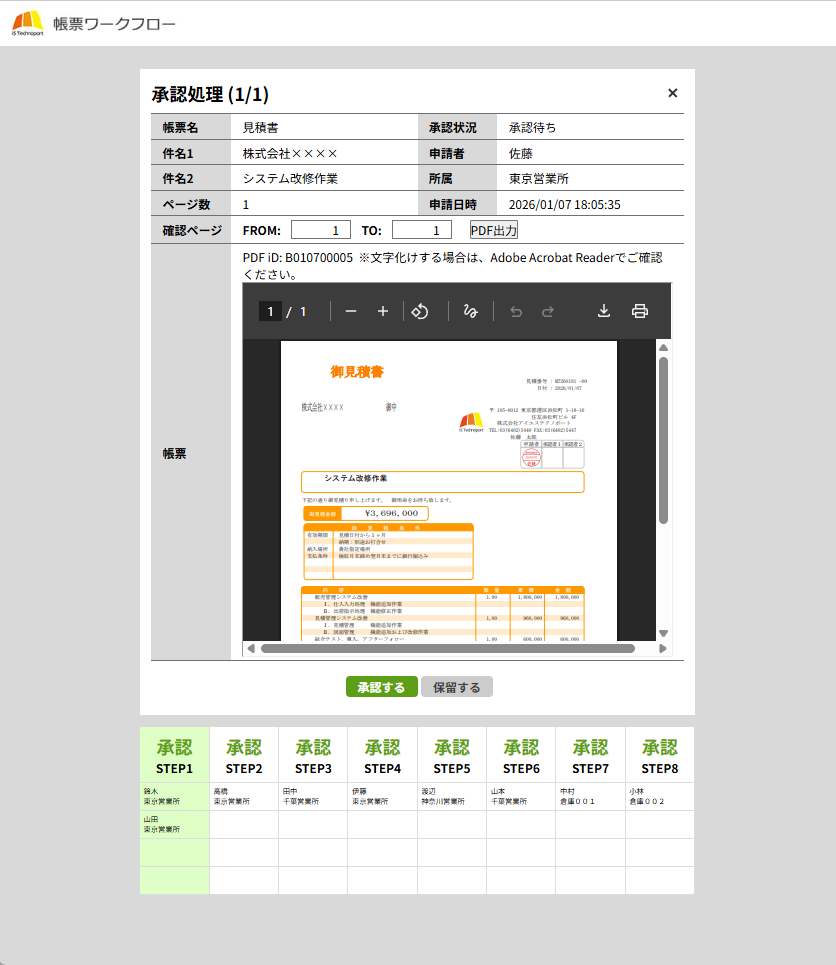Viewport: 836px width, 965px height.
Task: Click the TO page input field
Action: pos(422,230)
